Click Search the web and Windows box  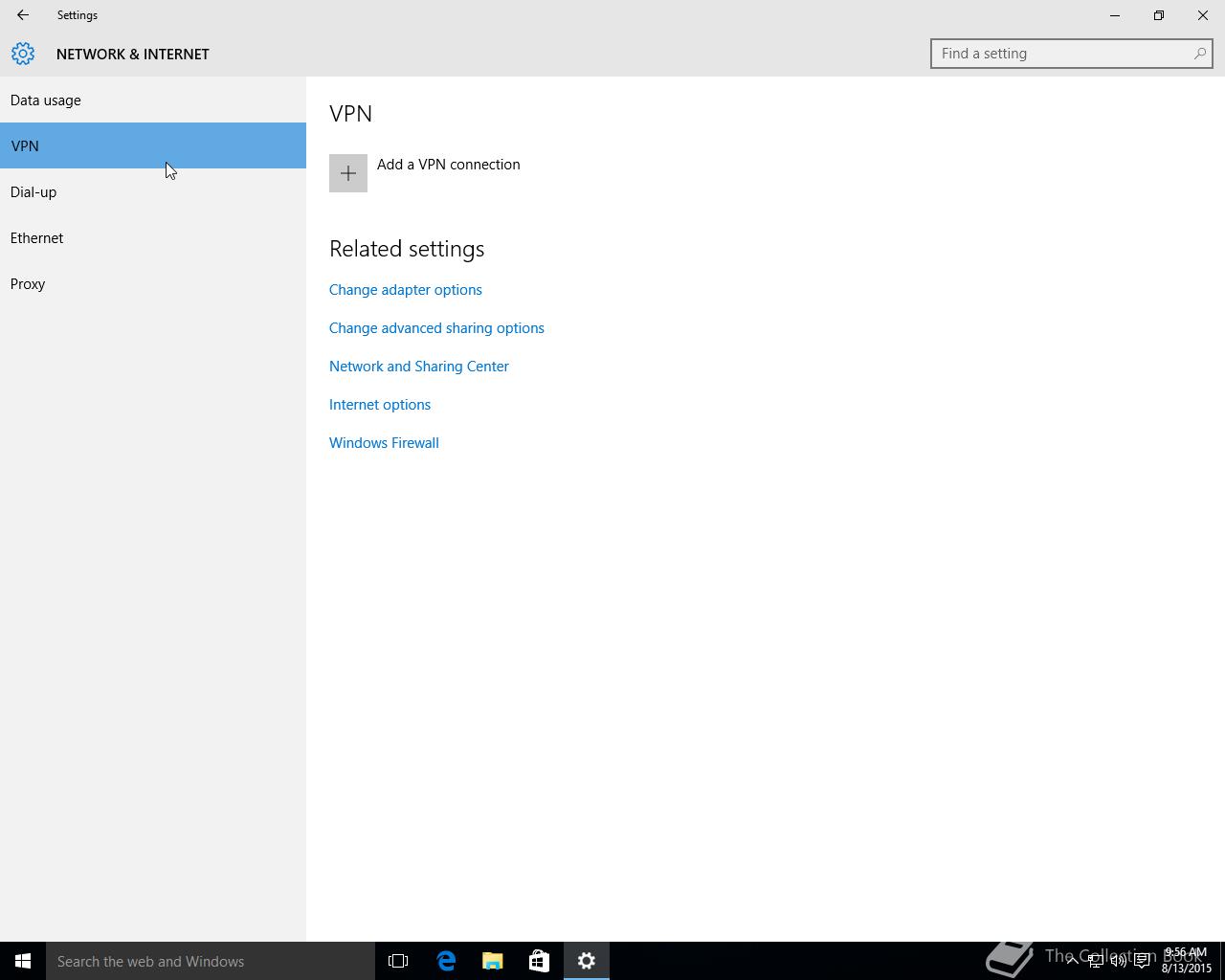pyautogui.click(x=211, y=961)
